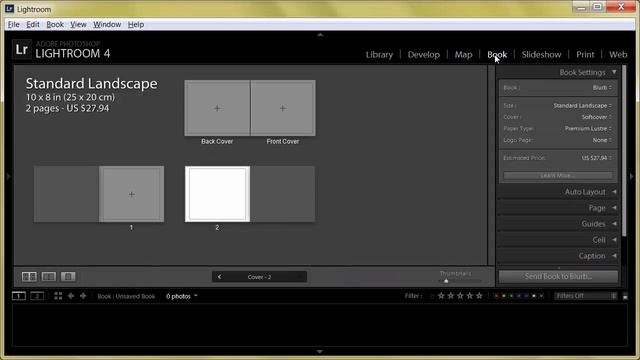Switch to Web module
The image size is (640, 360).
pyautogui.click(x=618, y=55)
